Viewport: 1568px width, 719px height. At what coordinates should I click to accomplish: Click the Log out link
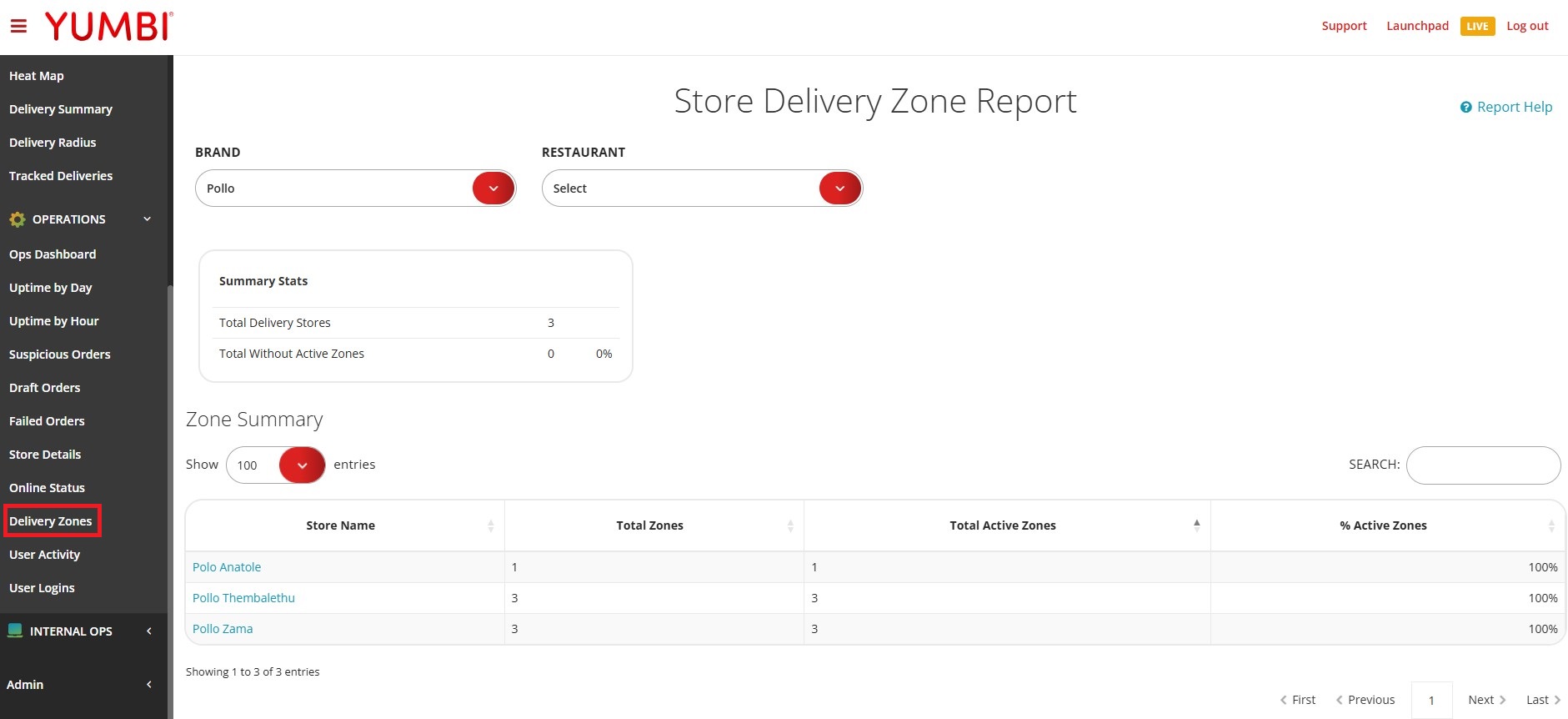click(1527, 26)
